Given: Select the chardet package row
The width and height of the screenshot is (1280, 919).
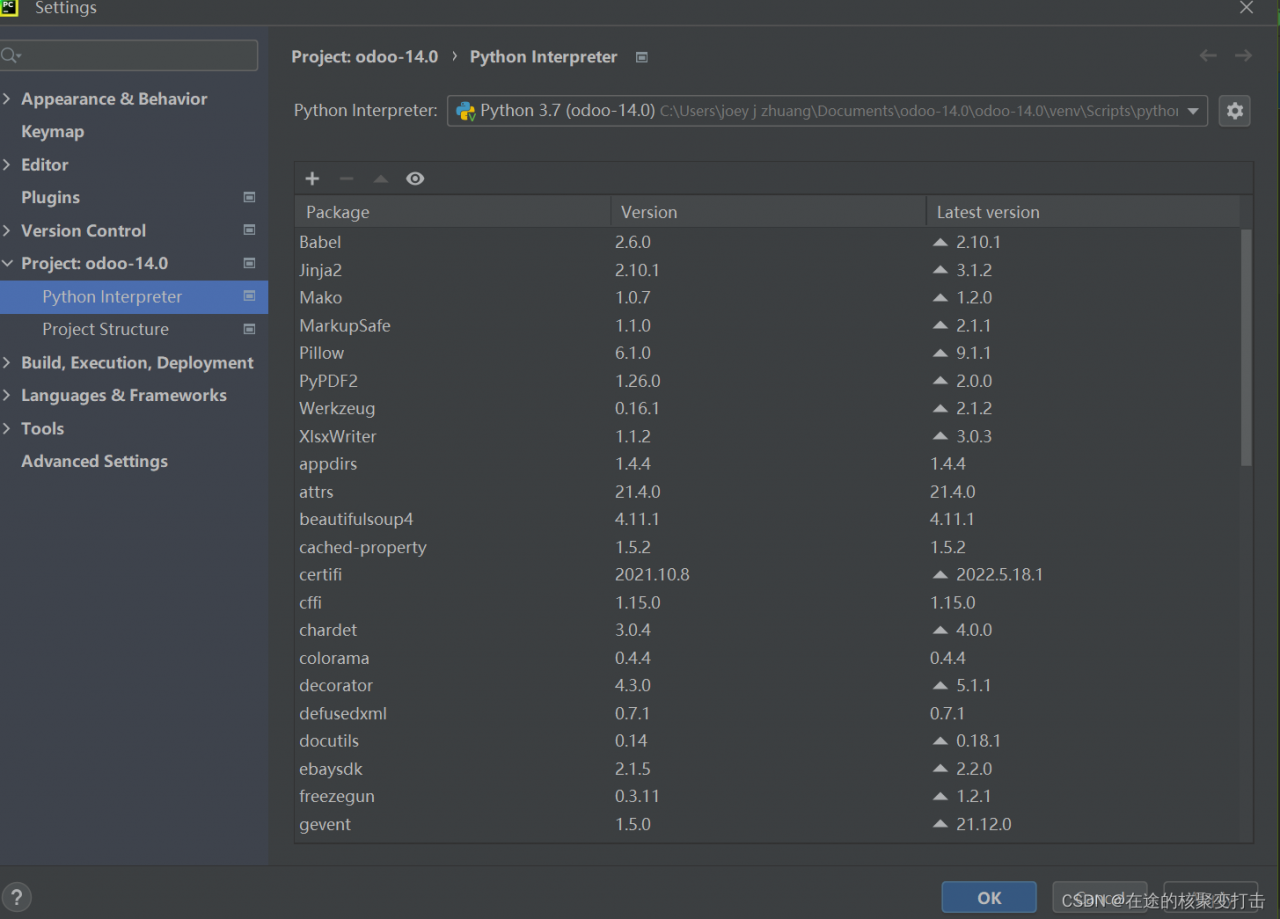Looking at the screenshot, I should [768, 630].
